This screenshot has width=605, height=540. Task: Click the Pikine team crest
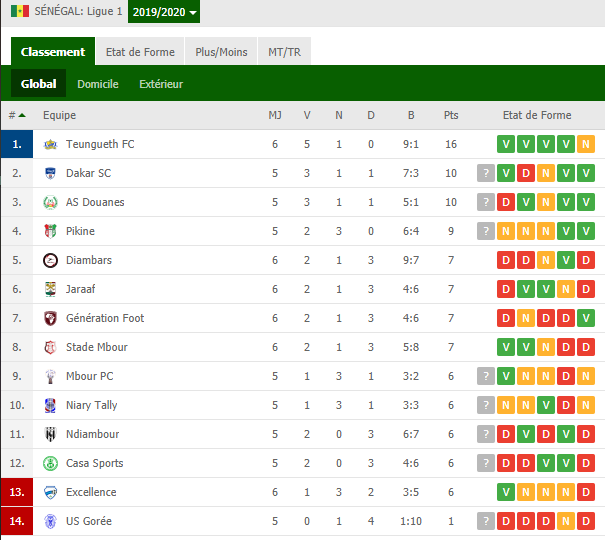coord(50,231)
